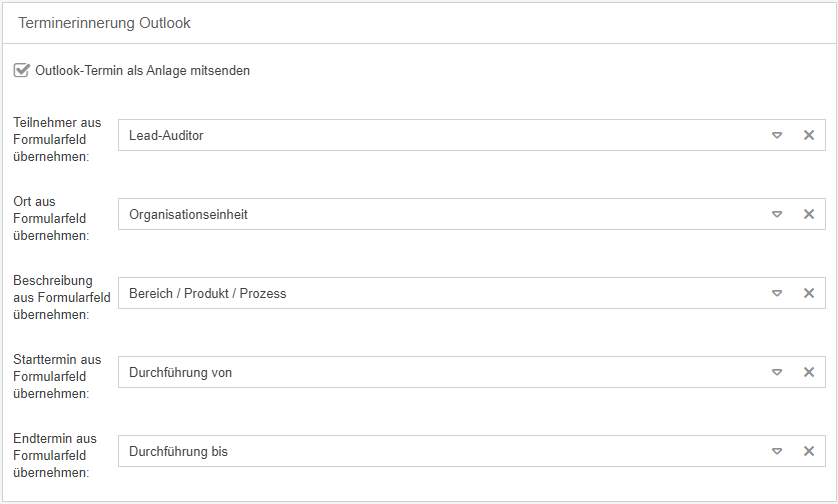Expand the Durchführung von dropdown arrow
The height and width of the screenshot is (504, 838).
777,372
